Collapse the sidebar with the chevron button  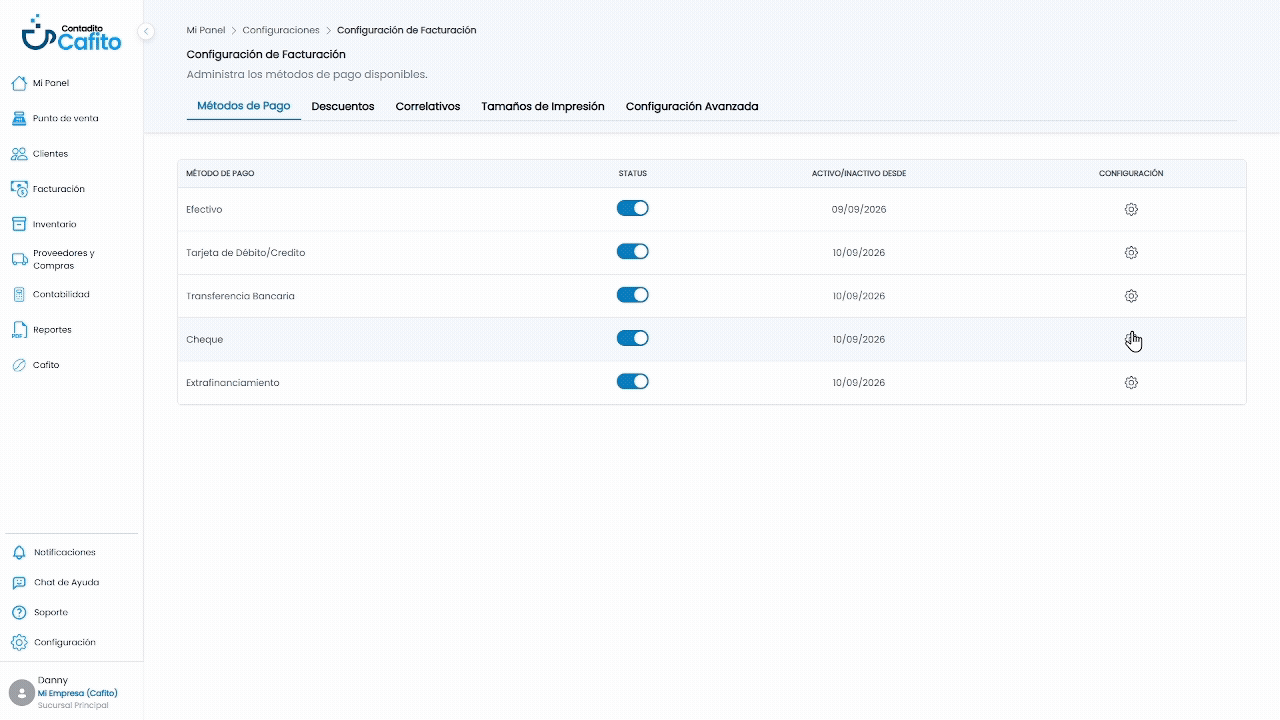pyautogui.click(x=146, y=31)
